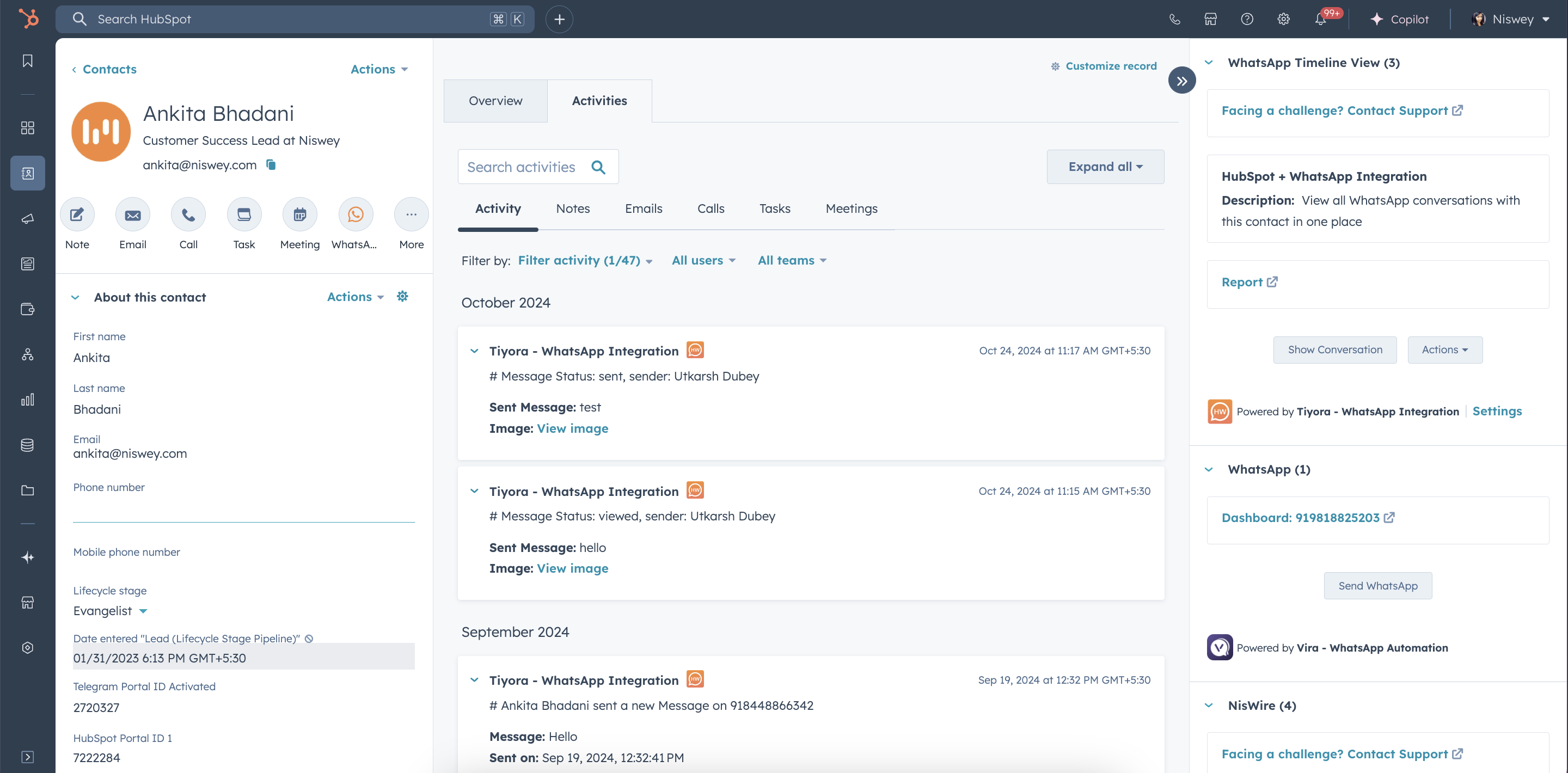1568x773 pixels.
Task: Compose an Email to the contact
Action: tap(133, 215)
